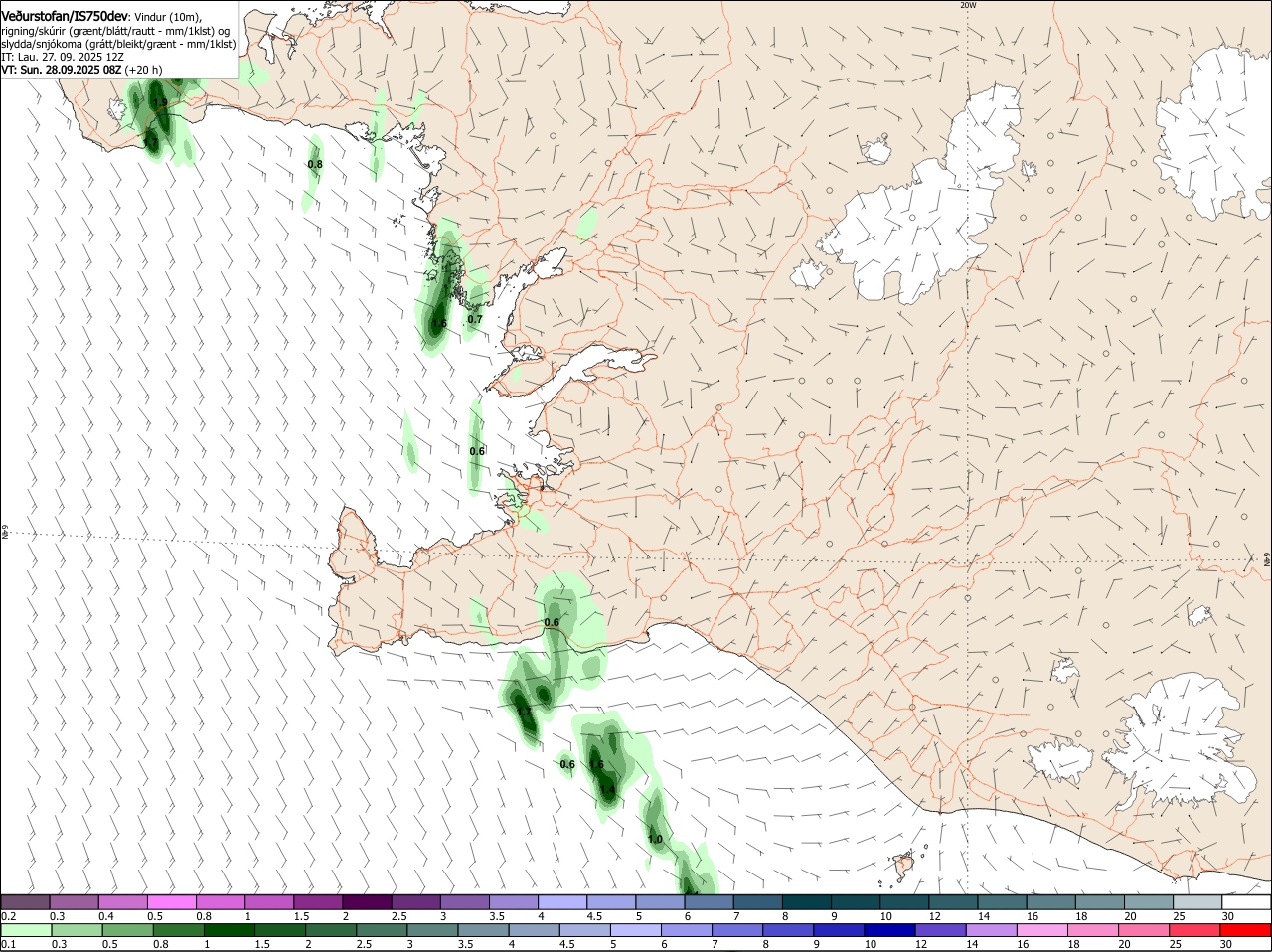The height and width of the screenshot is (952, 1272).
Task: Click the snow legend swatch between 0.5 and 0.8
Action: tap(172, 902)
